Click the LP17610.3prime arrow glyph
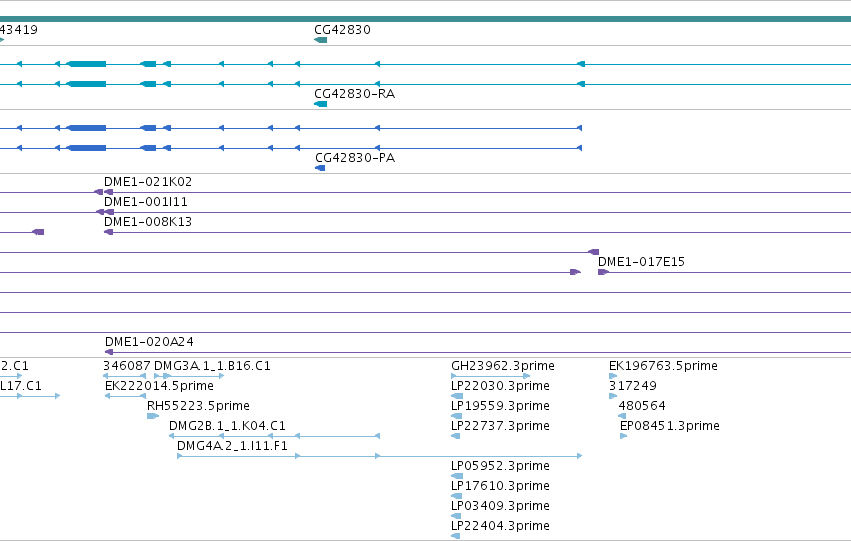The image size is (851, 541). click(x=456, y=496)
